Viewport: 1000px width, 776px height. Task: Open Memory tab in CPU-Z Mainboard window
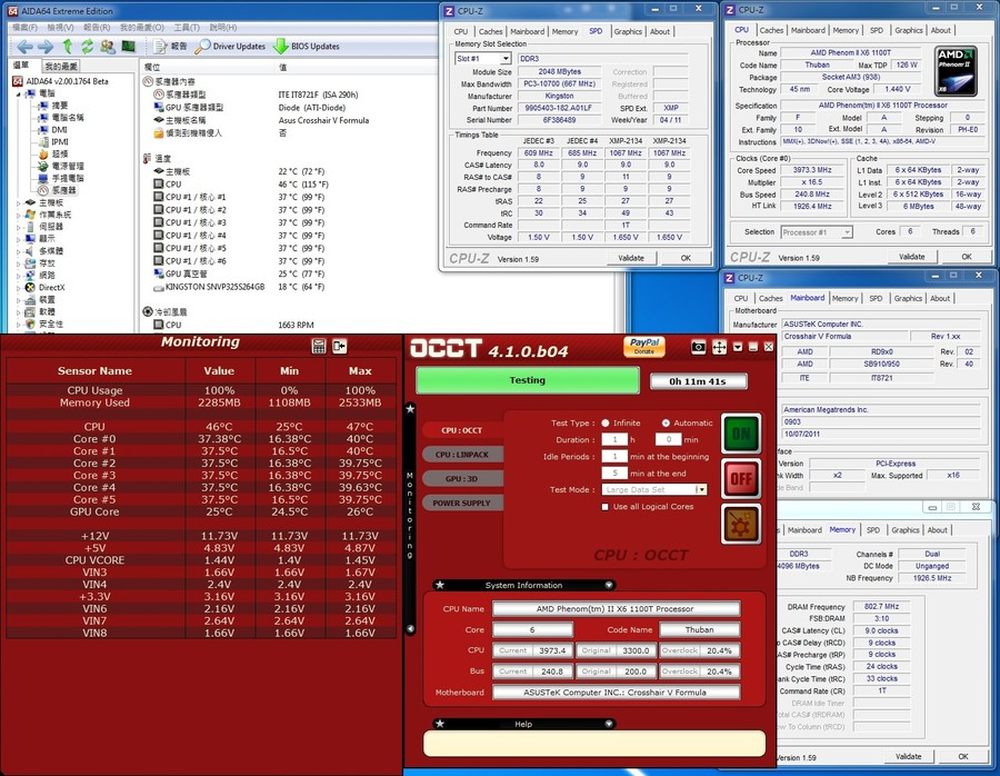(x=845, y=298)
